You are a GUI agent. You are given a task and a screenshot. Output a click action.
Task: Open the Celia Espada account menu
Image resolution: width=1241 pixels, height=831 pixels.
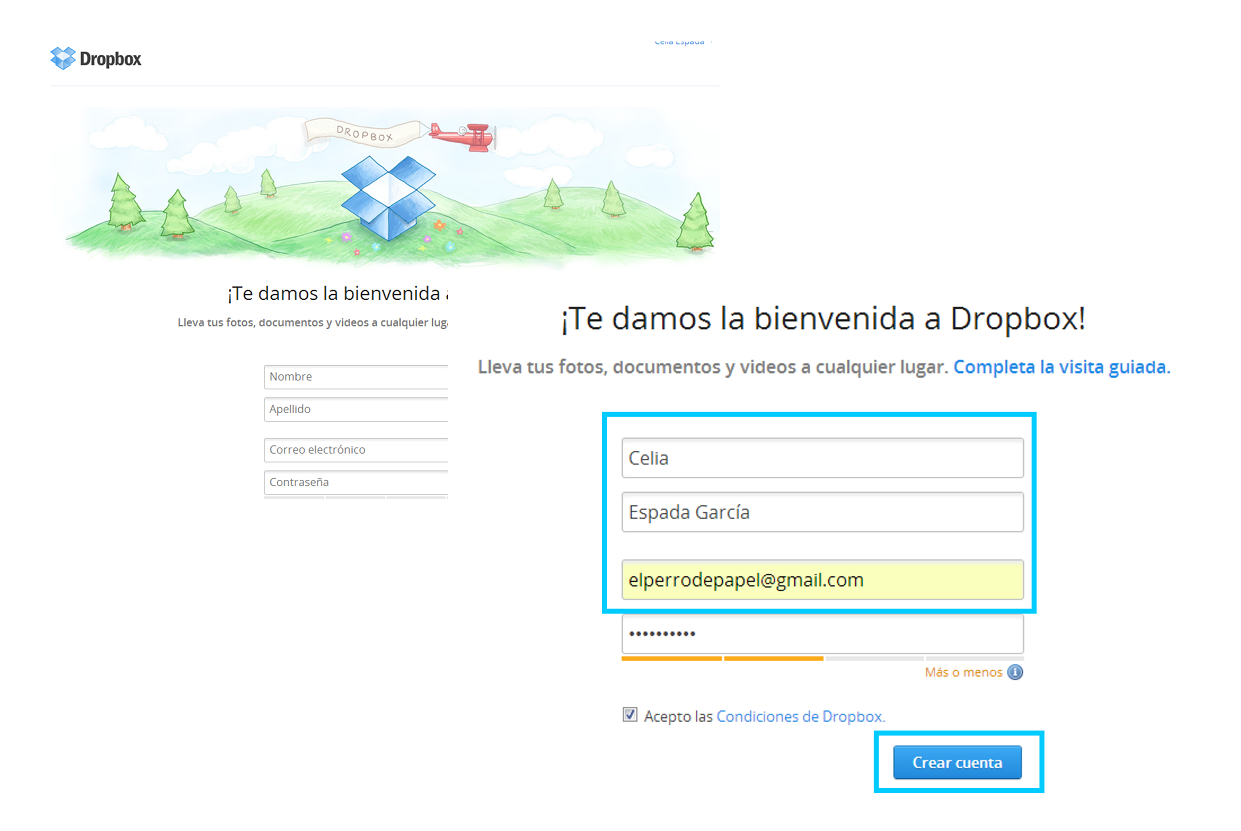[683, 43]
